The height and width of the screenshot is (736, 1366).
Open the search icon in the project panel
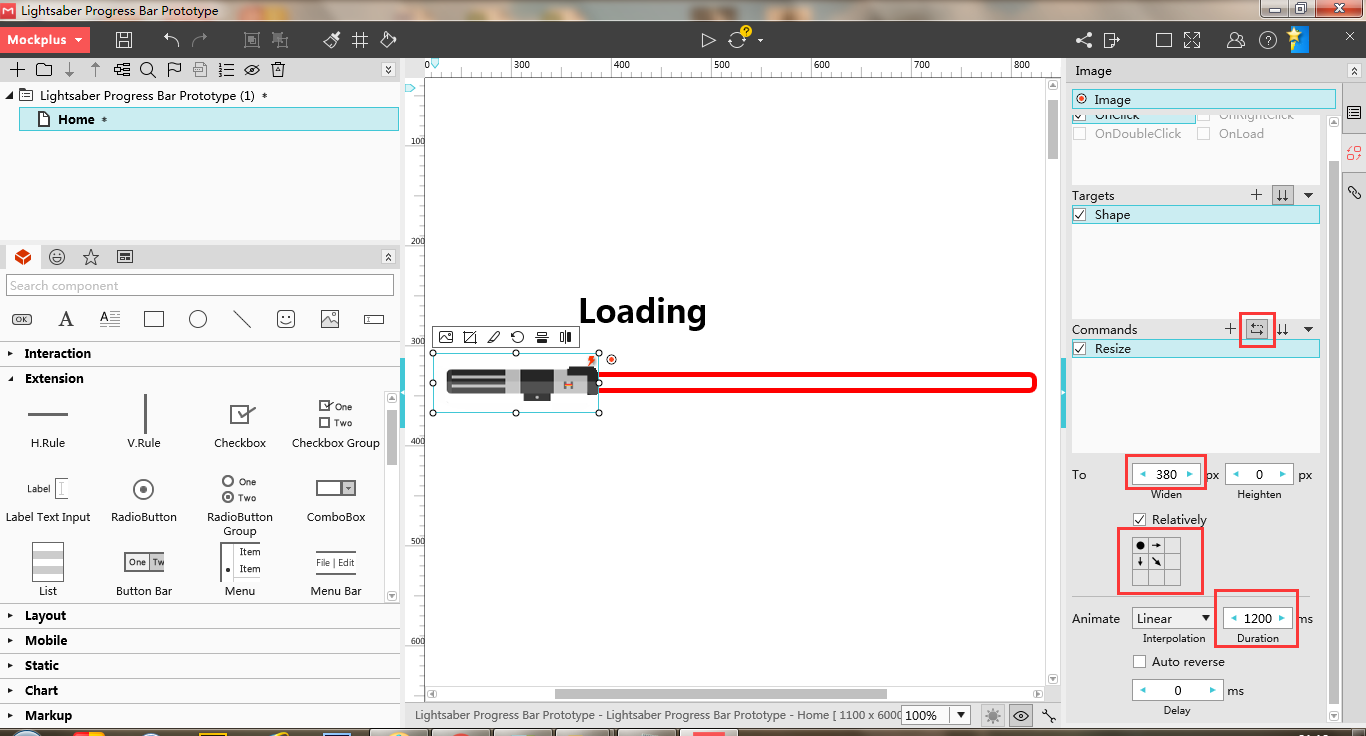(x=147, y=70)
